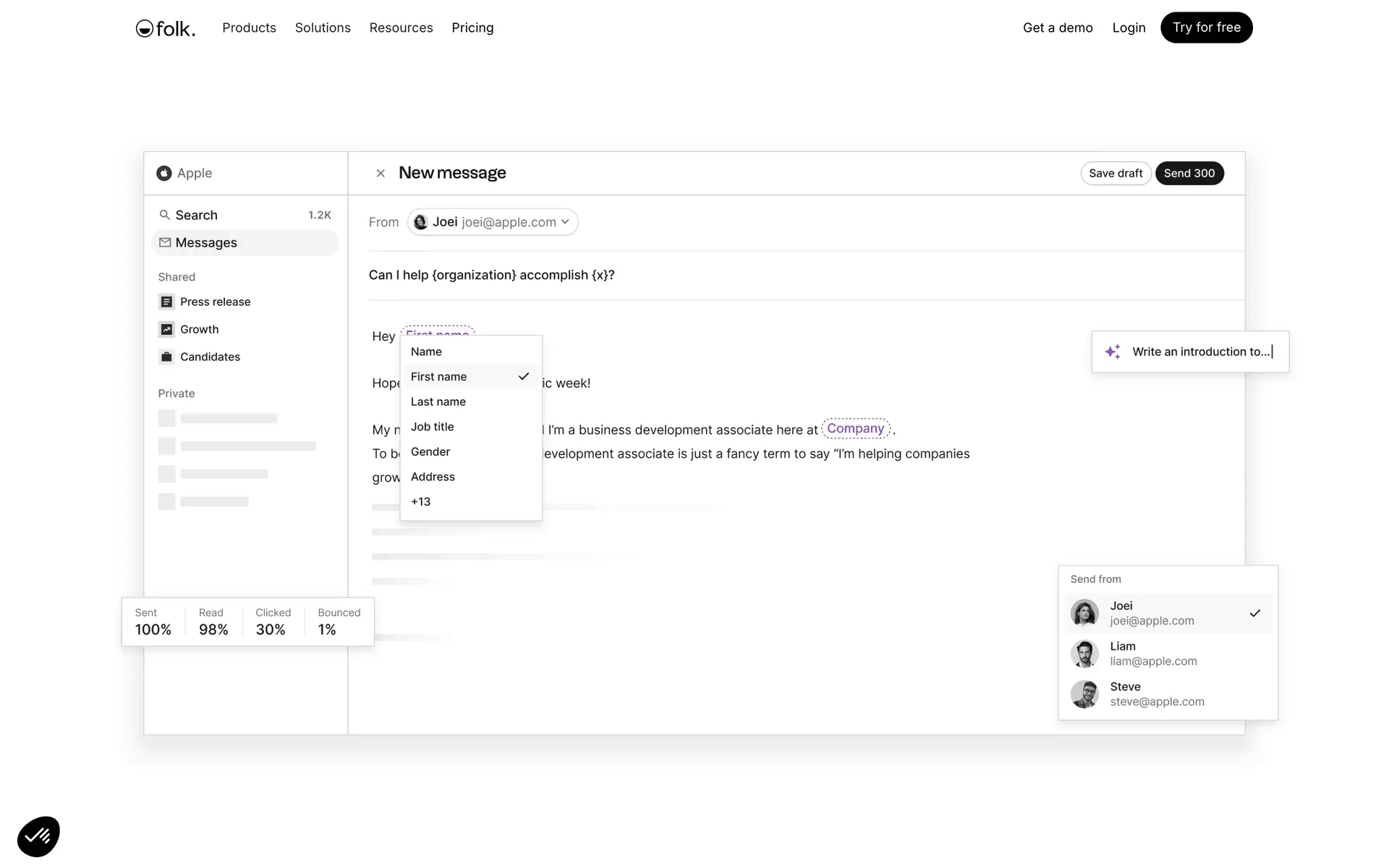The width and height of the screenshot is (1389, 868).
Task: Click the Press release document icon
Action: pyautogui.click(x=166, y=302)
